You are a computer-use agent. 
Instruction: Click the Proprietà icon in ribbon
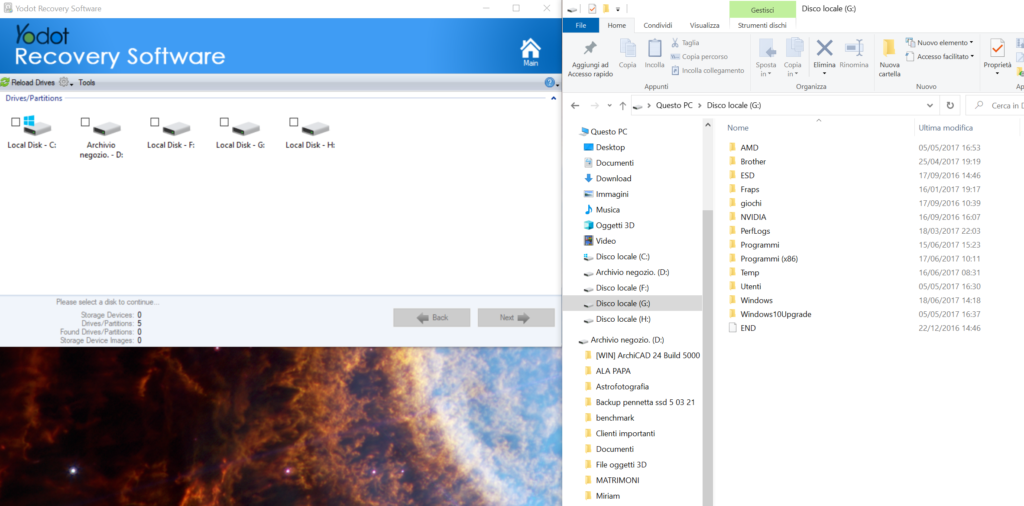[x=997, y=49]
